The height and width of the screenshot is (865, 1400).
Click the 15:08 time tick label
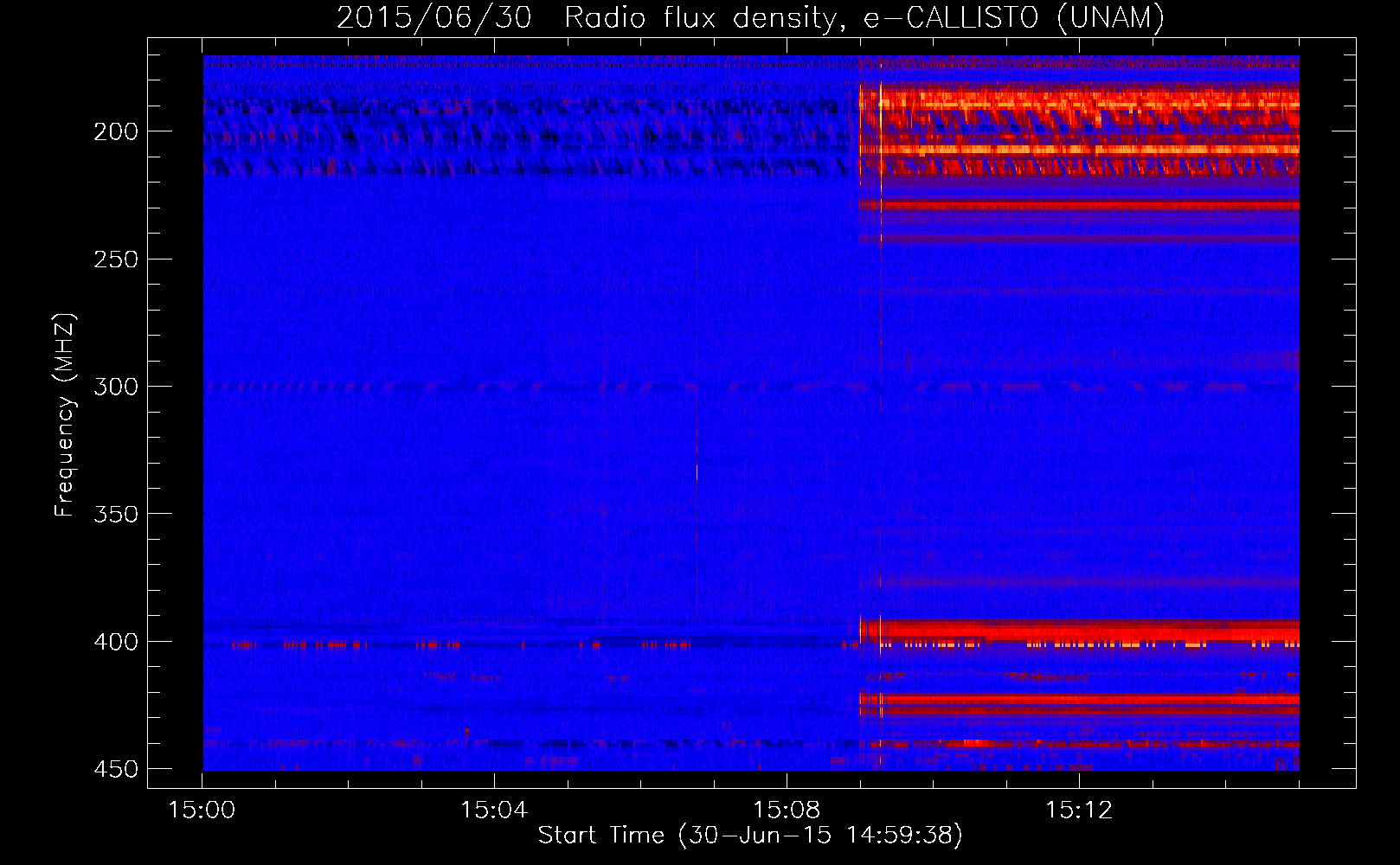point(787,811)
